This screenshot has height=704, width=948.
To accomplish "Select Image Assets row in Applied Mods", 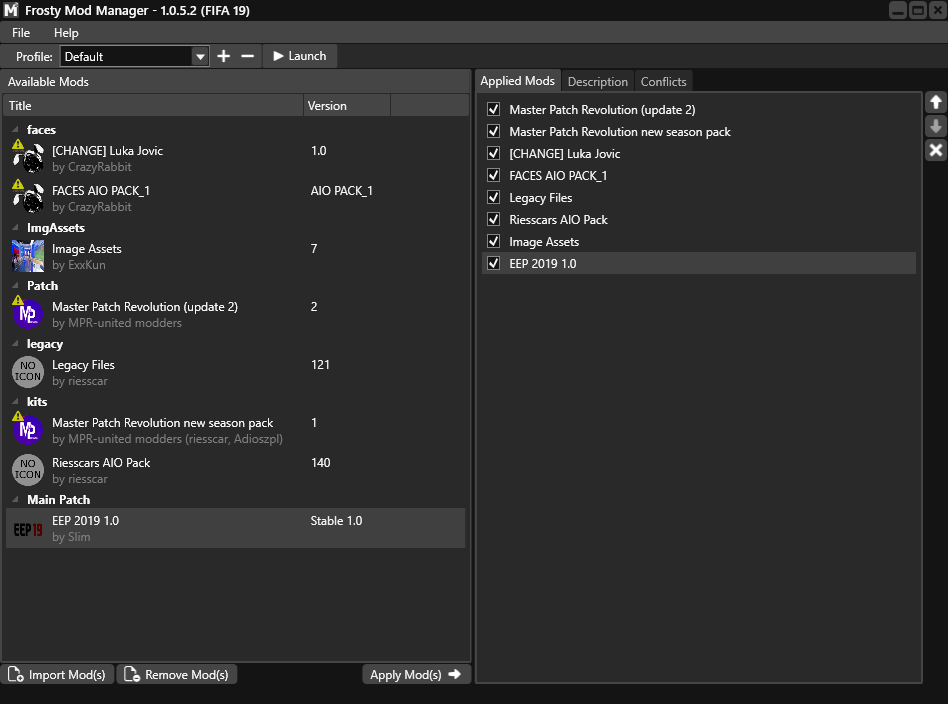I will point(699,241).
